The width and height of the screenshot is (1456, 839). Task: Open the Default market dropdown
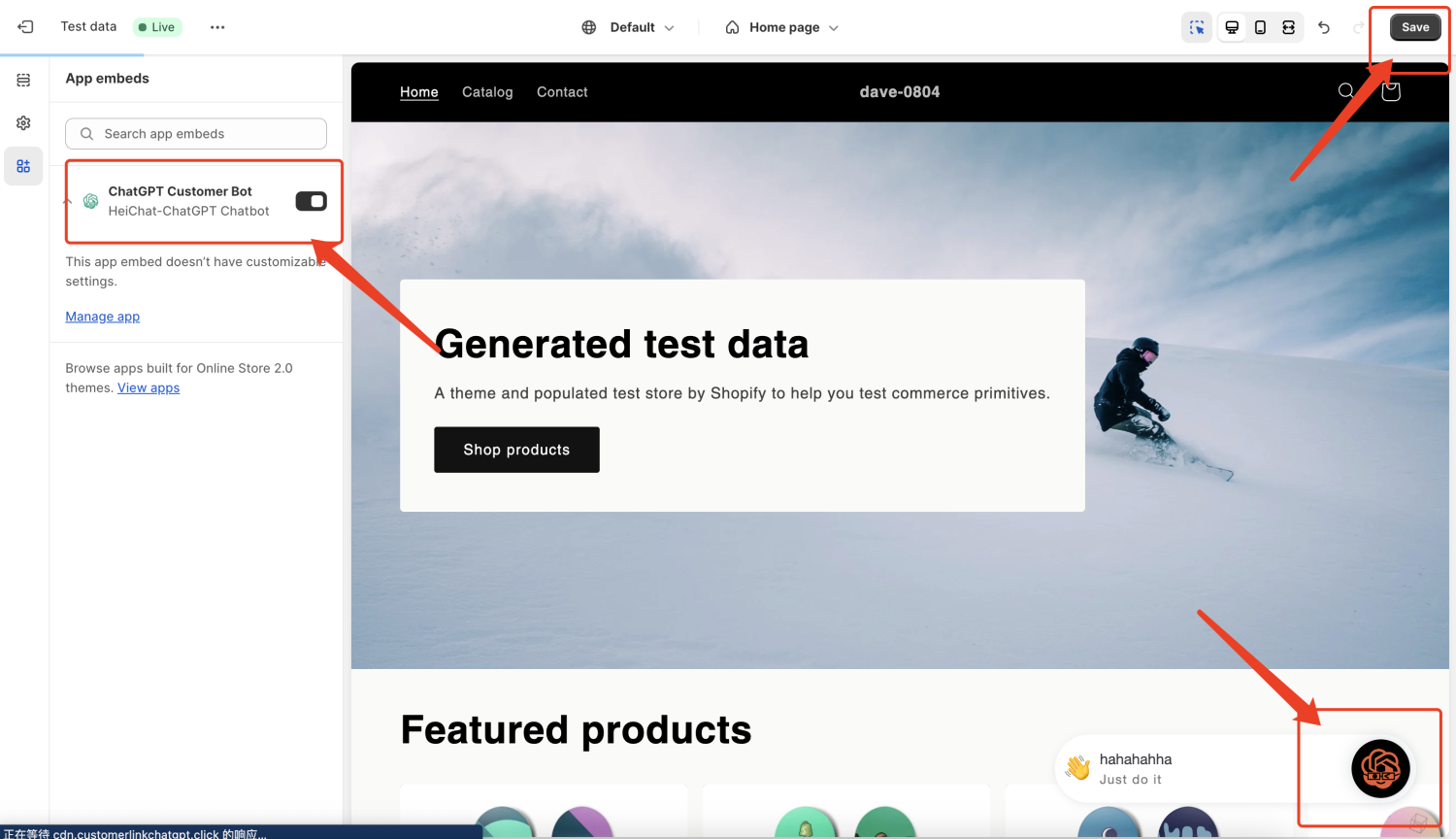[628, 27]
